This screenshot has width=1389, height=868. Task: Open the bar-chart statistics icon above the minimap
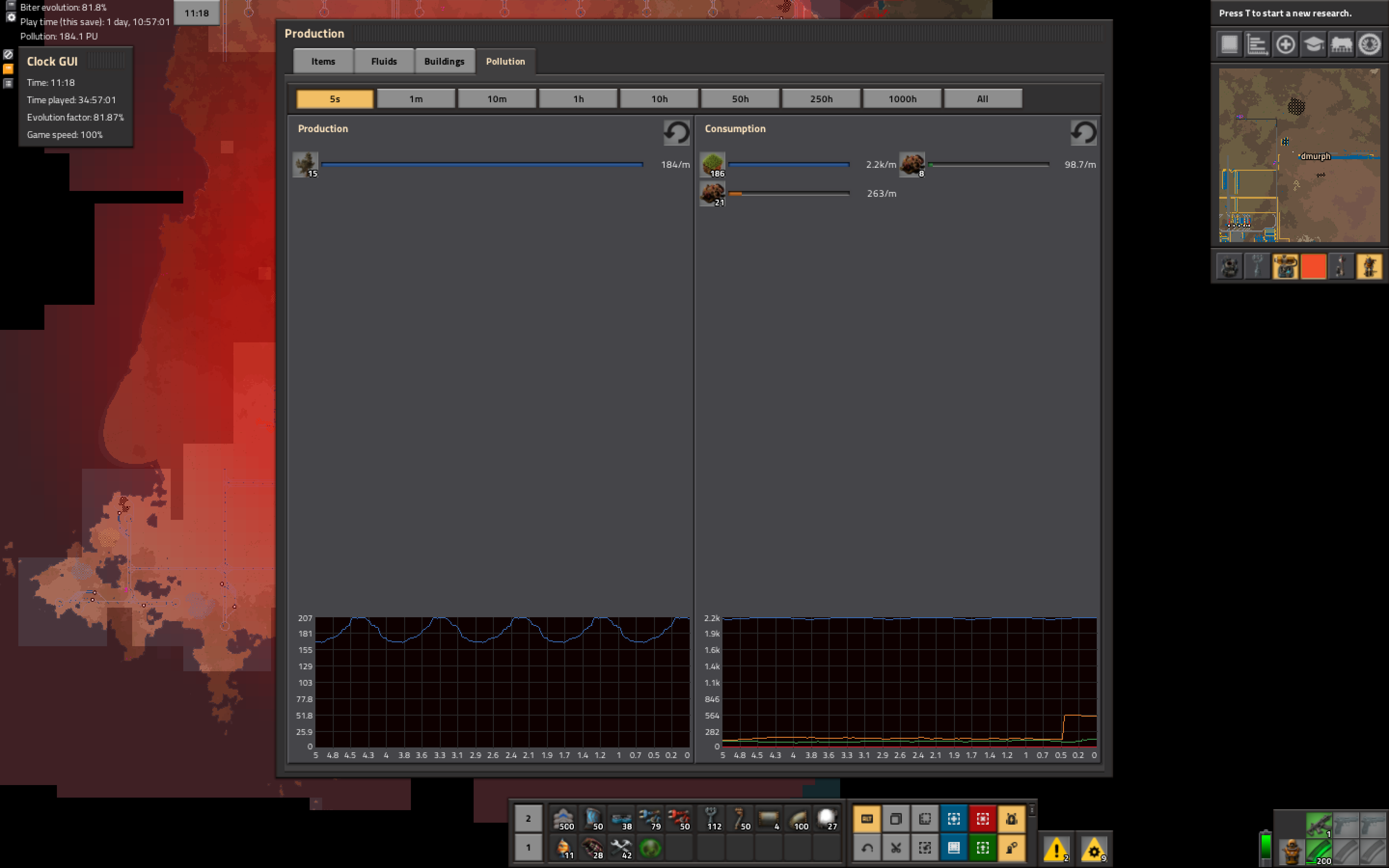[1257, 44]
